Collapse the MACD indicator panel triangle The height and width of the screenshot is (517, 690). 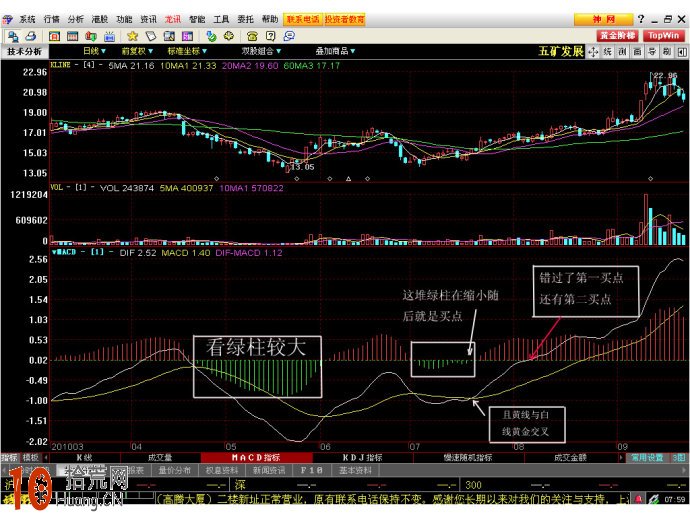54,252
